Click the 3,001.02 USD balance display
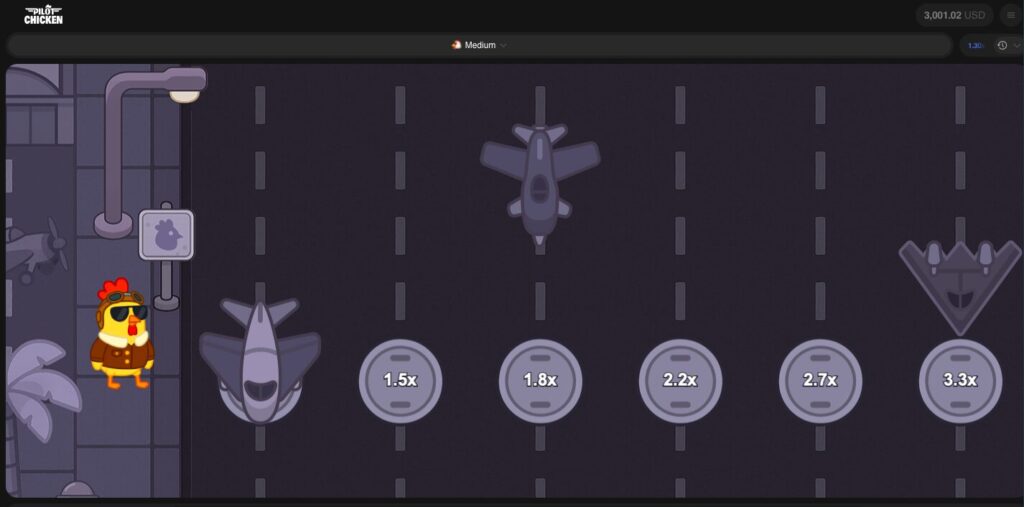1024x507 pixels. point(954,15)
